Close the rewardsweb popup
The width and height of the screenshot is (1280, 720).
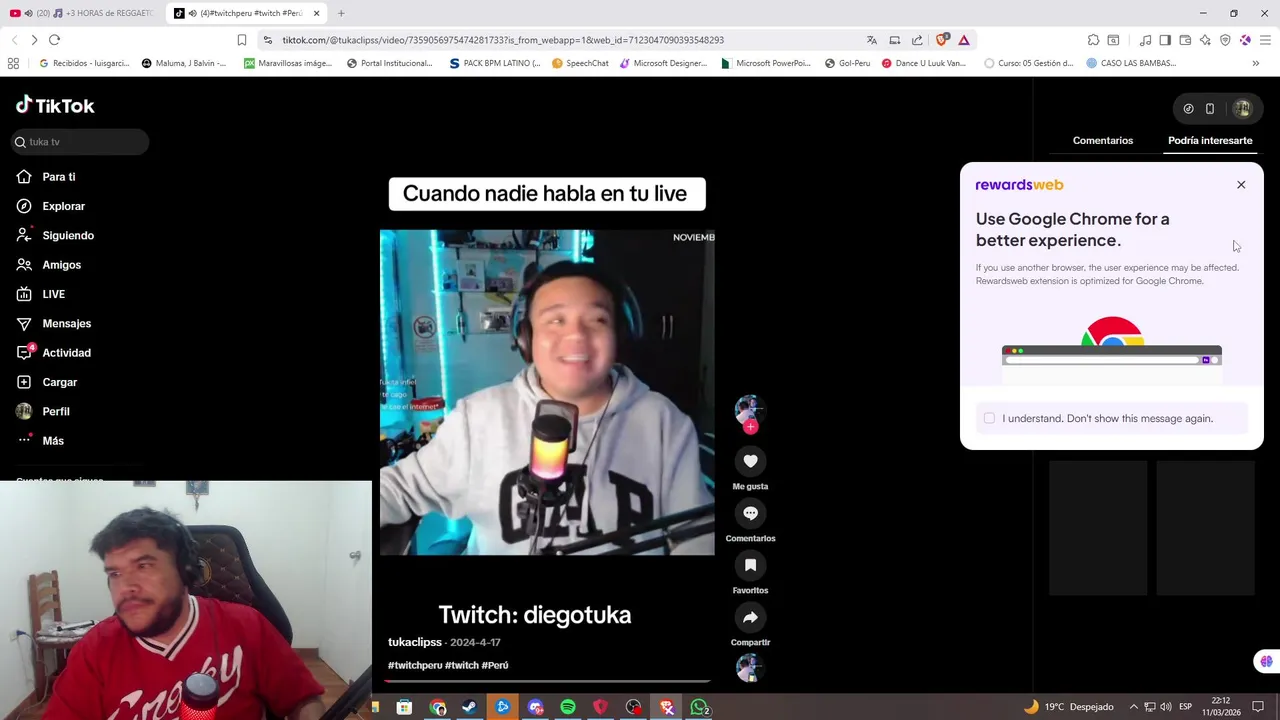1241,185
